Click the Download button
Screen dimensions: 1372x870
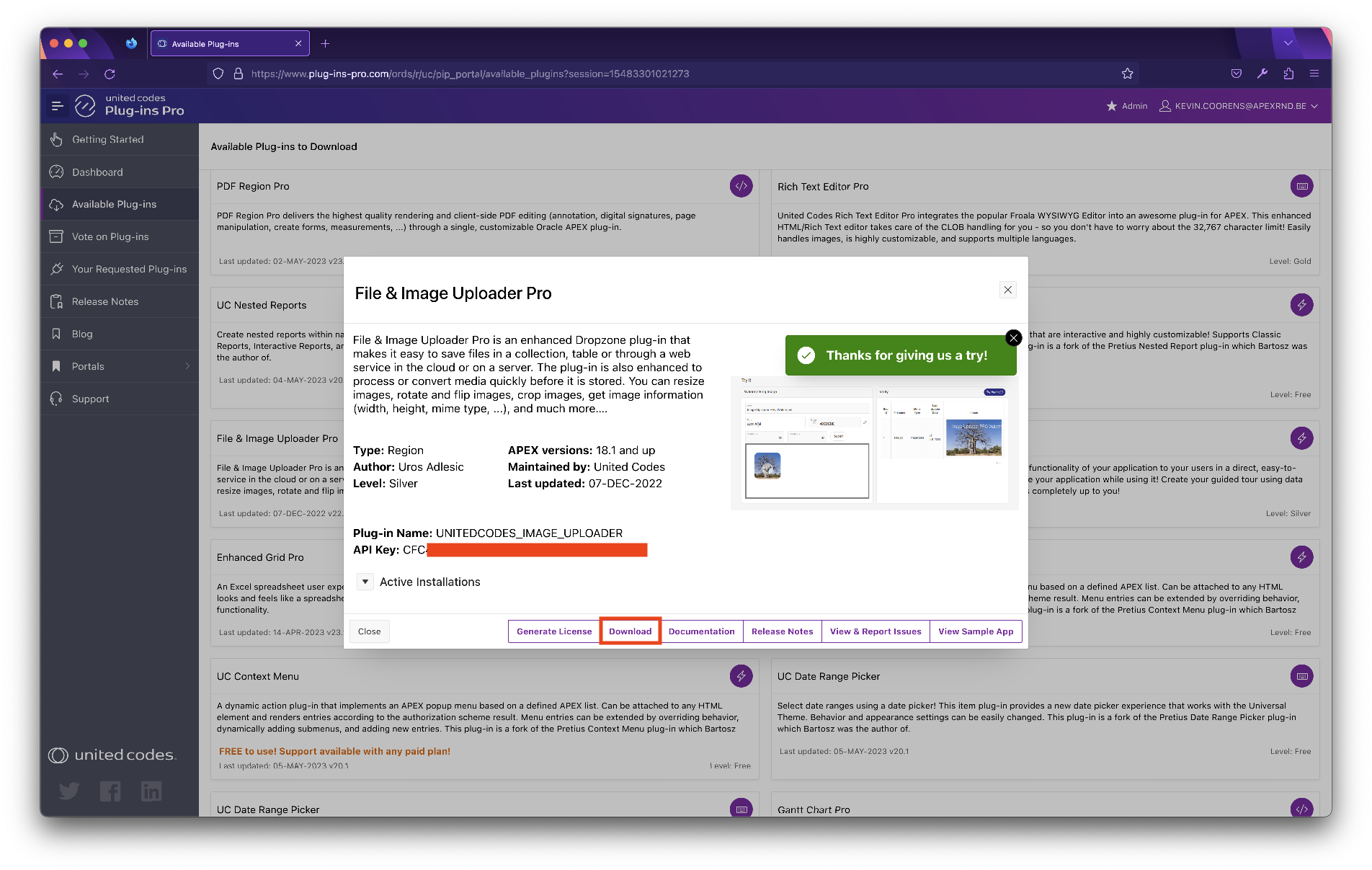[631, 631]
